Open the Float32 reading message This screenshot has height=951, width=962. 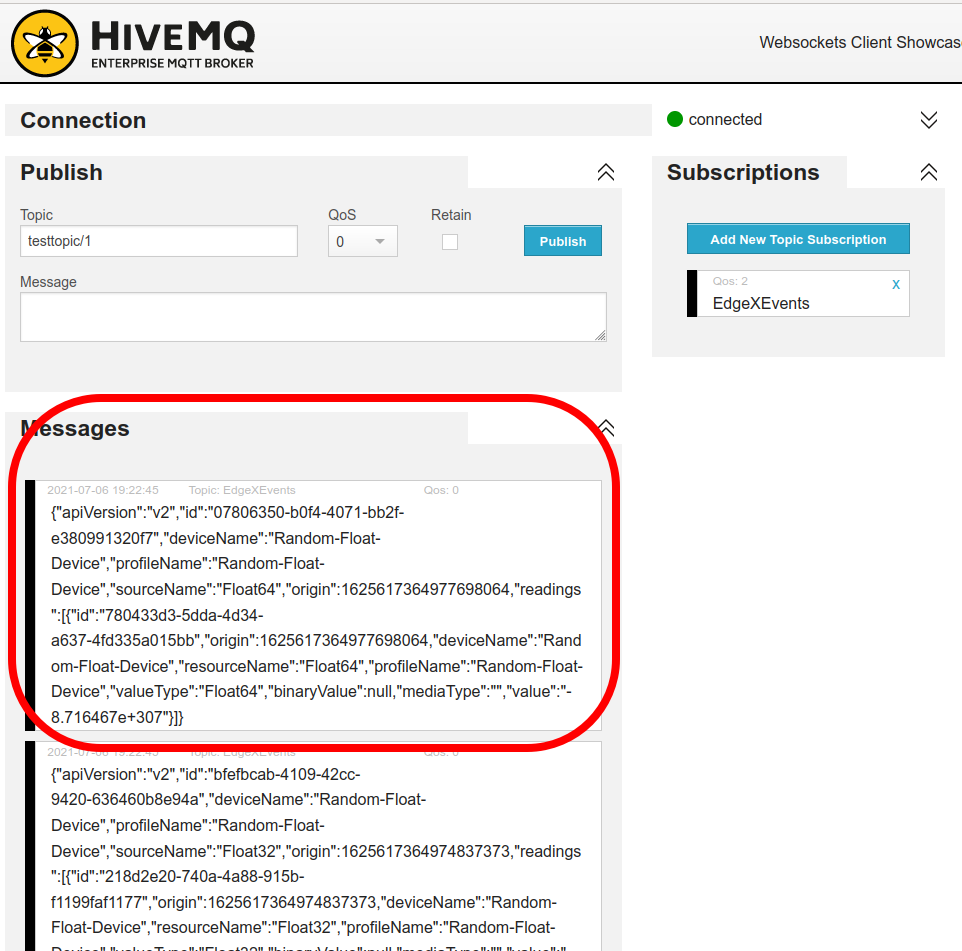click(x=313, y=847)
